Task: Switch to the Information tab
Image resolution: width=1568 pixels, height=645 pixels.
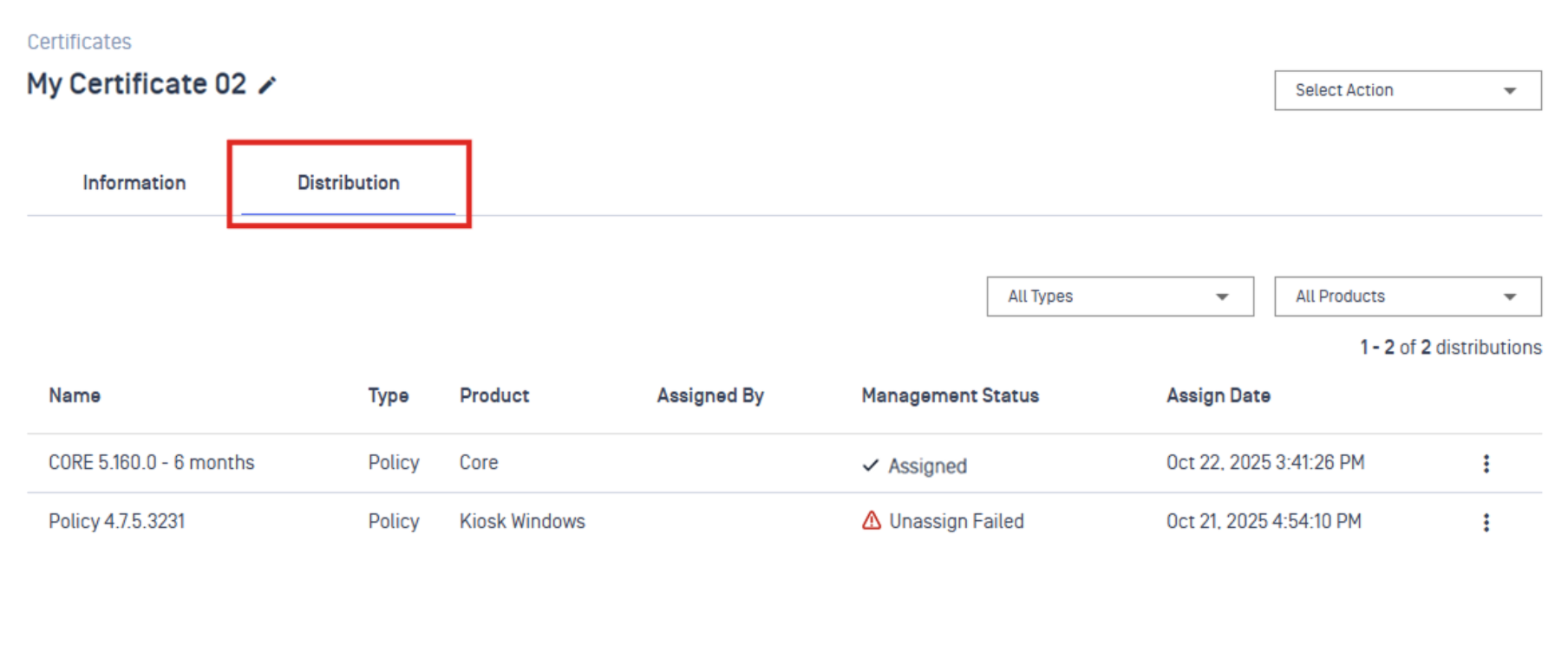Action: (x=134, y=183)
